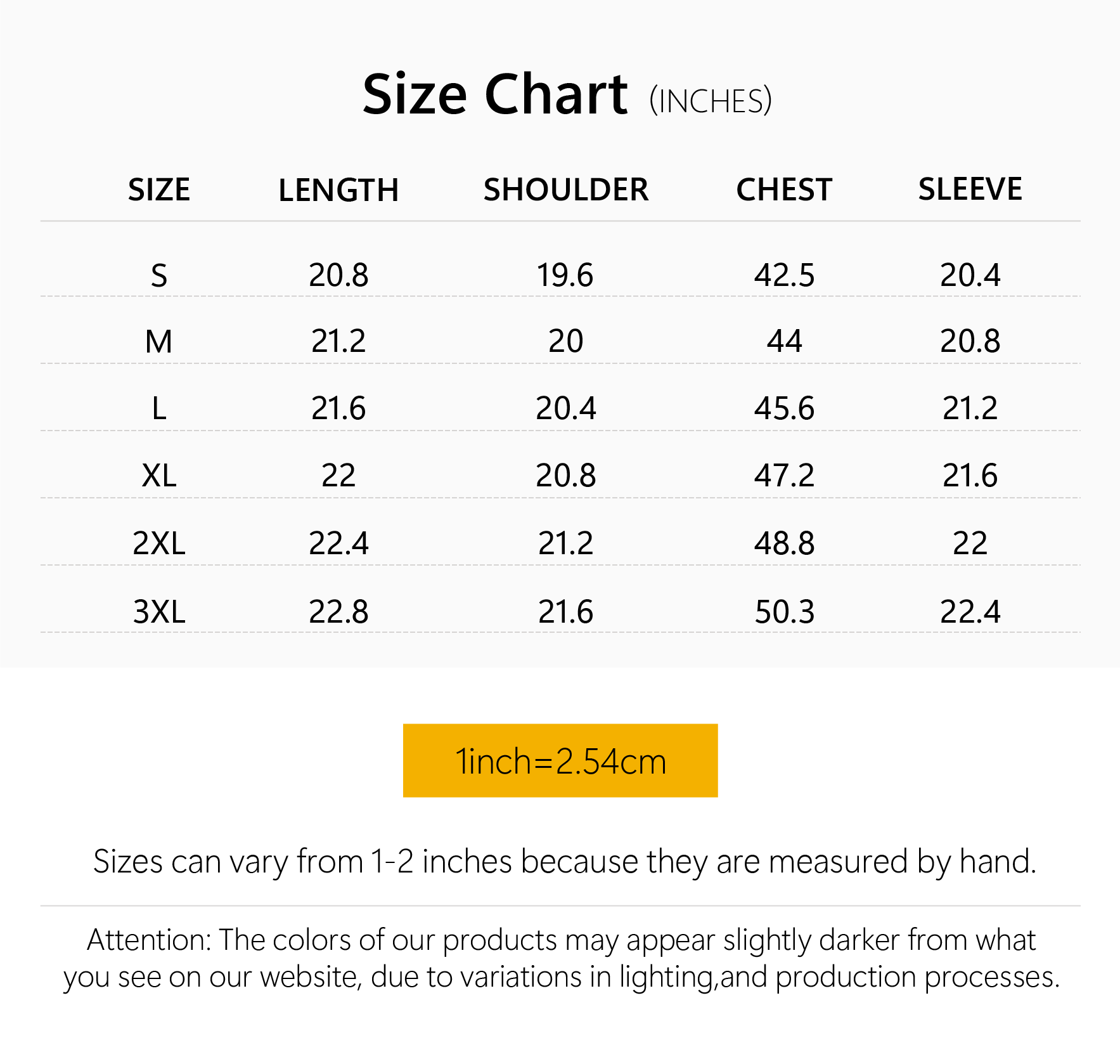Click the M size row label
Viewport: 1120px width, 1064px height.
click(159, 342)
